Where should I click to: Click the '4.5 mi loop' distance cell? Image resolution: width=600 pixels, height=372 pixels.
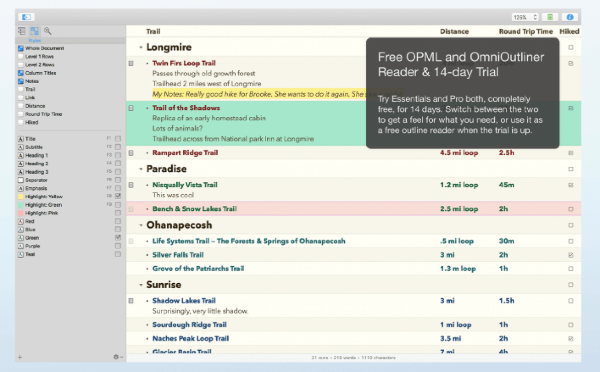[x=459, y=153]
